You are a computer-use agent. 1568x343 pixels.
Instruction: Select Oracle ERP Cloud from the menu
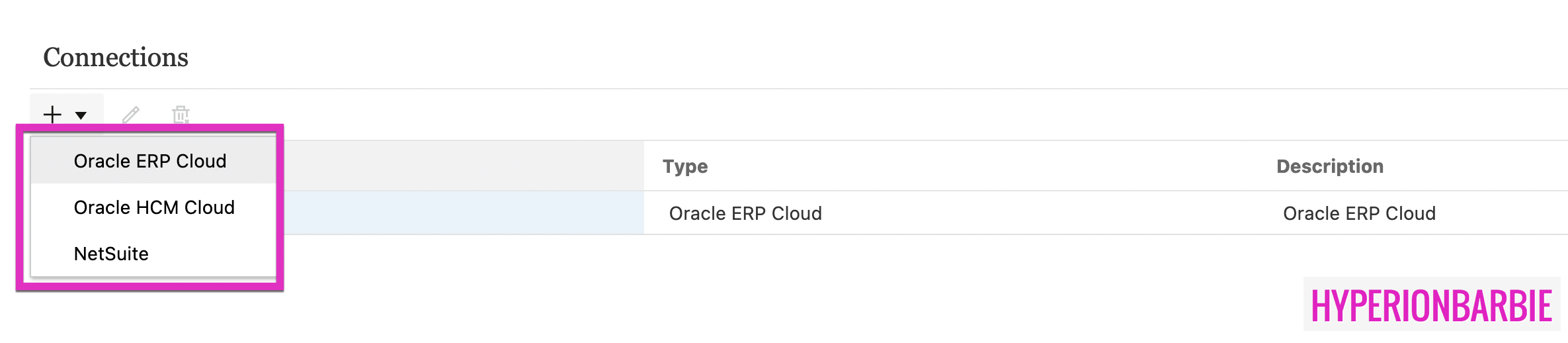[150, 161]
